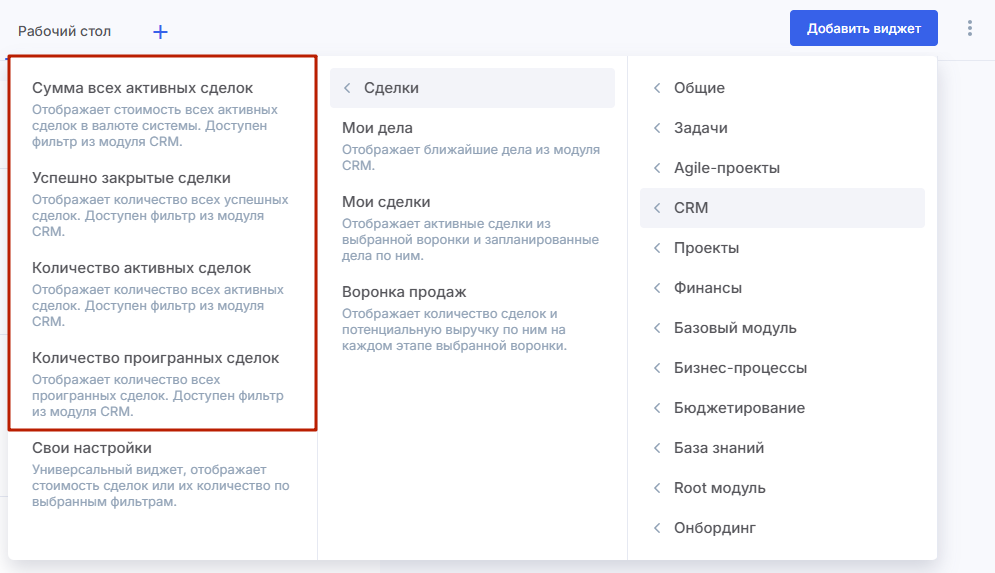
Task: Select the База знаний category
Action: pyautogui.click(x=782, y=447)
